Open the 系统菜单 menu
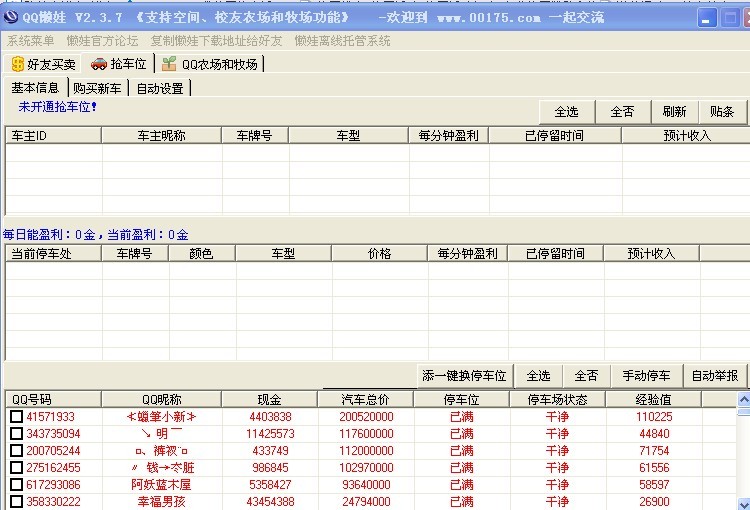The width and height of the screenshot is (750, 510). tap(31, 41)
